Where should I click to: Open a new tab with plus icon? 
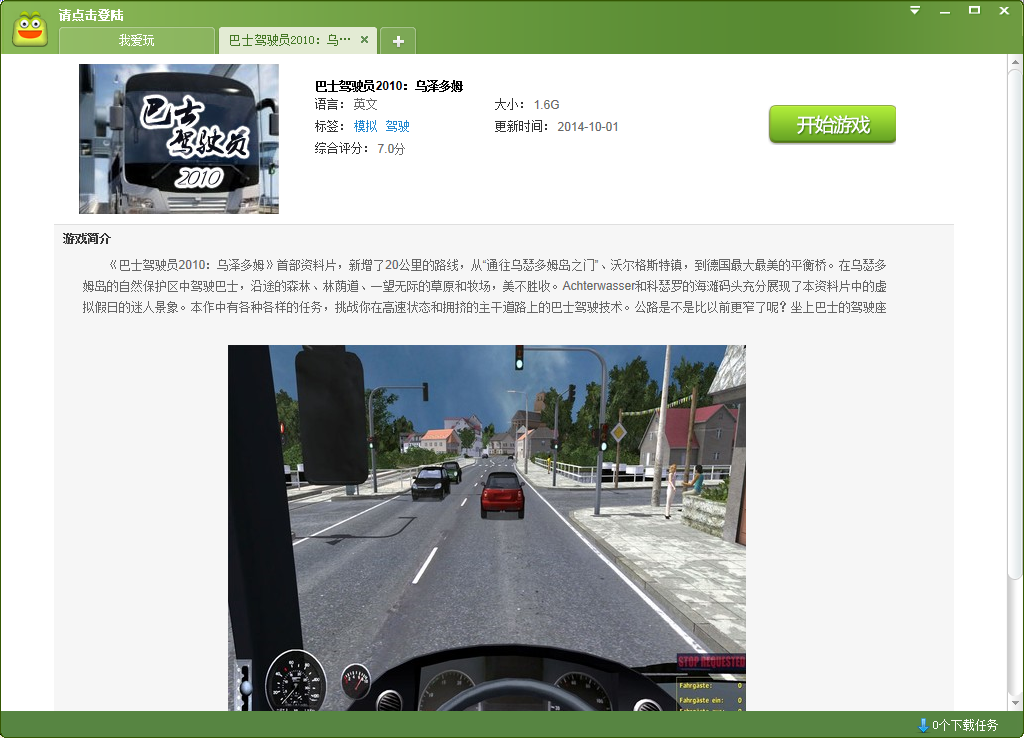[x=398, y=41]
